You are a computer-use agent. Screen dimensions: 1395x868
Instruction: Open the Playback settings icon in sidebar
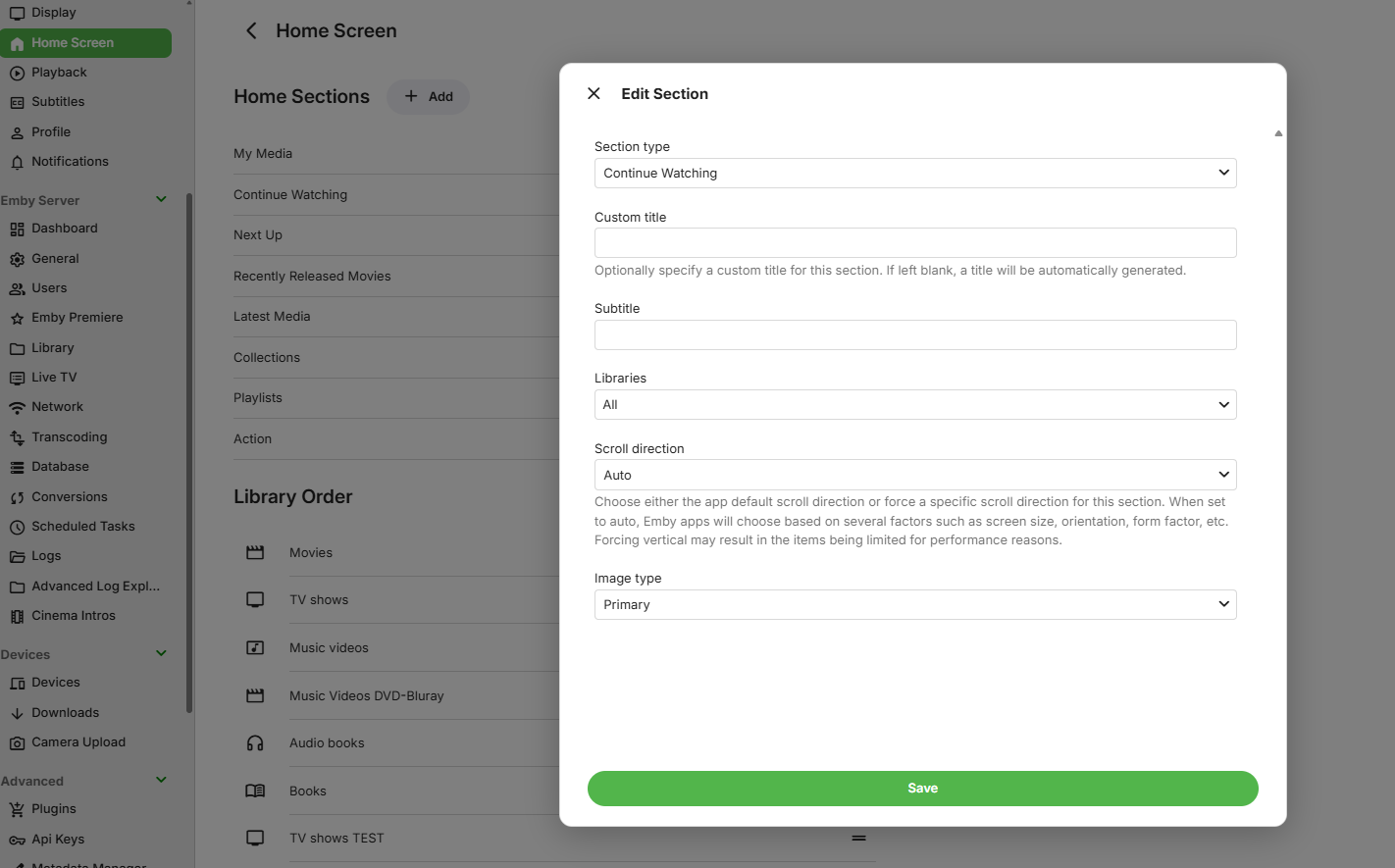coord(17,74)
